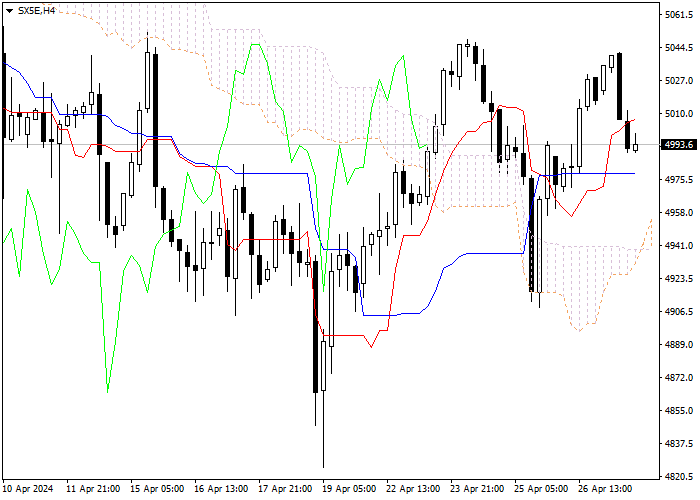Screen dimensions: 700x500
Task: Click the 4958.0 price axis label
Action: pyautogui.click(x=679, y=212)
